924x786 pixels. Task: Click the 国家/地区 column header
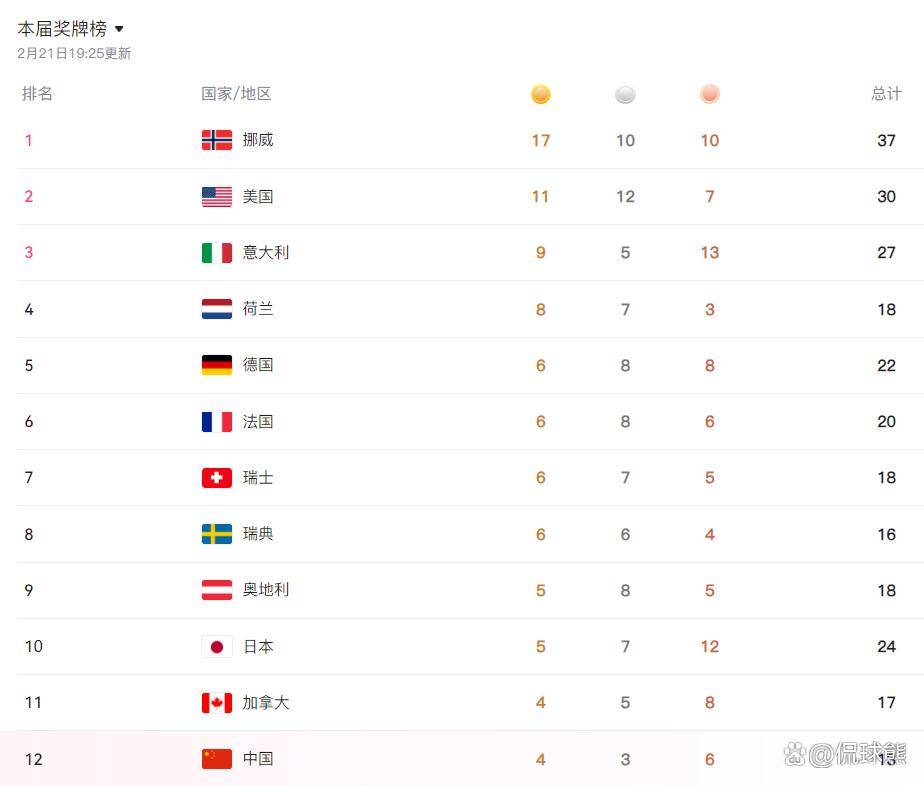[x=236, y=94]
